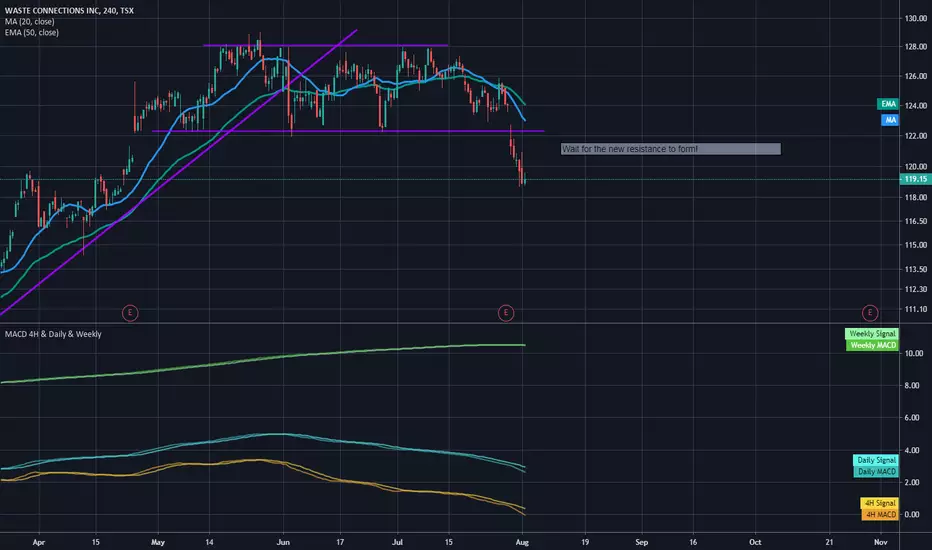
Task: Click the 128.00 price axis label
Action: (x=915, y=46)
